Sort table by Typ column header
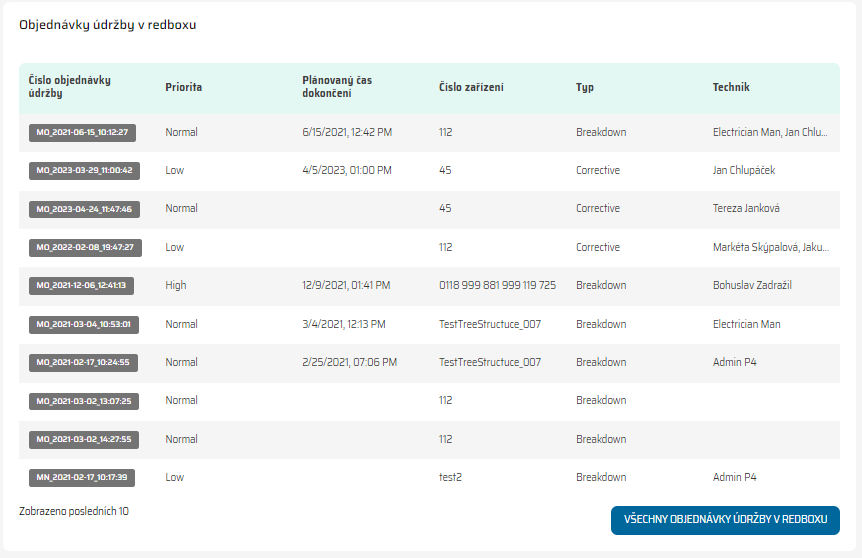 click(585, 87)
